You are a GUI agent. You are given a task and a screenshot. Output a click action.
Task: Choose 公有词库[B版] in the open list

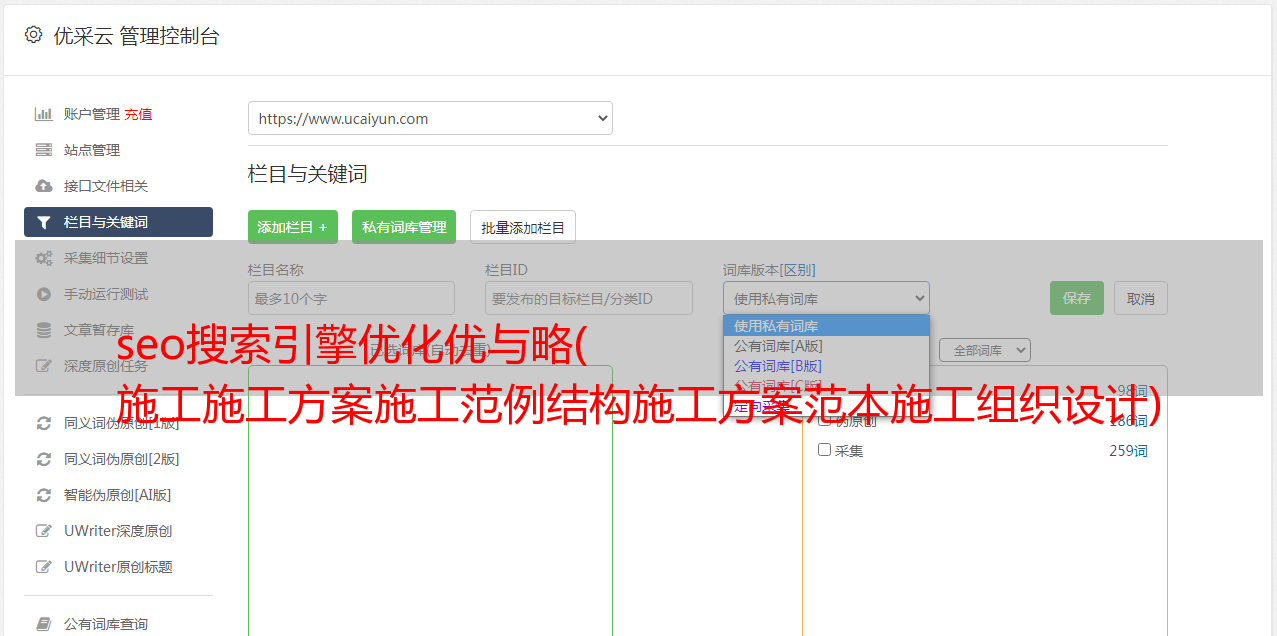tap(826, 366)
